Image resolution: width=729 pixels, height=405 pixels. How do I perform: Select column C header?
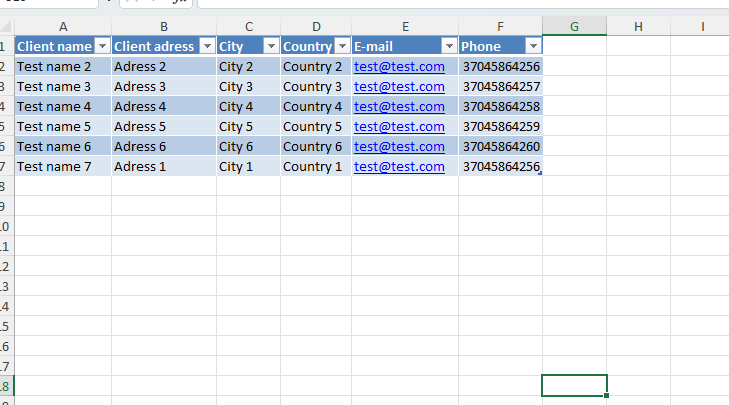click(249, 27)
